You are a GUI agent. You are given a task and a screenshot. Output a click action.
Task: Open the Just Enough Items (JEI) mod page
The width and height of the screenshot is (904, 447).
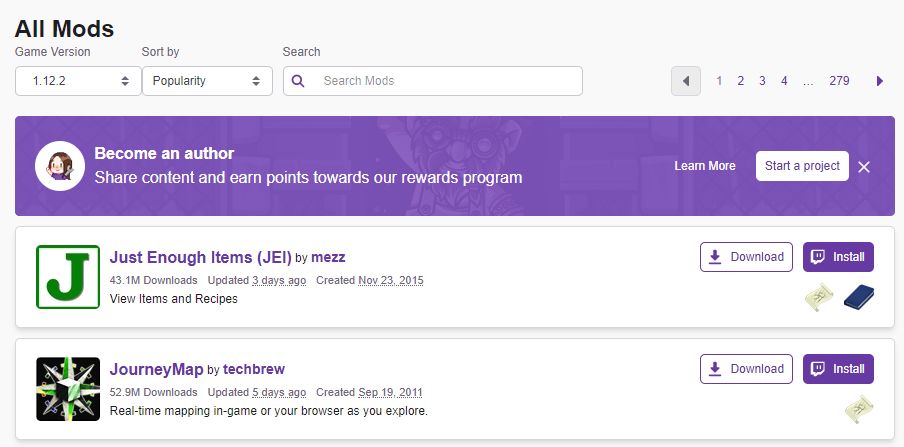point(201,257)
